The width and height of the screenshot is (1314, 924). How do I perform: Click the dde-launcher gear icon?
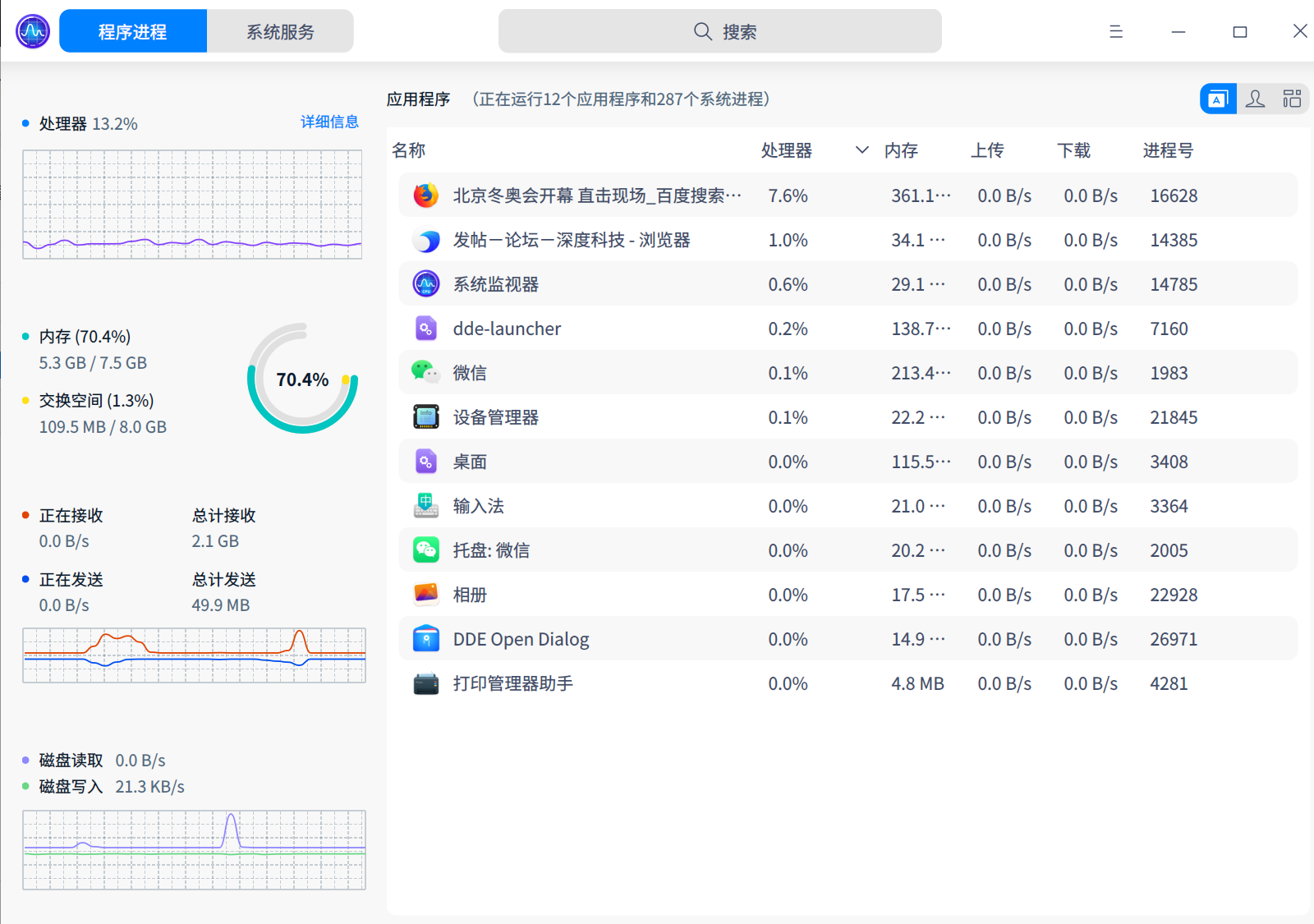(x=426, y=329)
